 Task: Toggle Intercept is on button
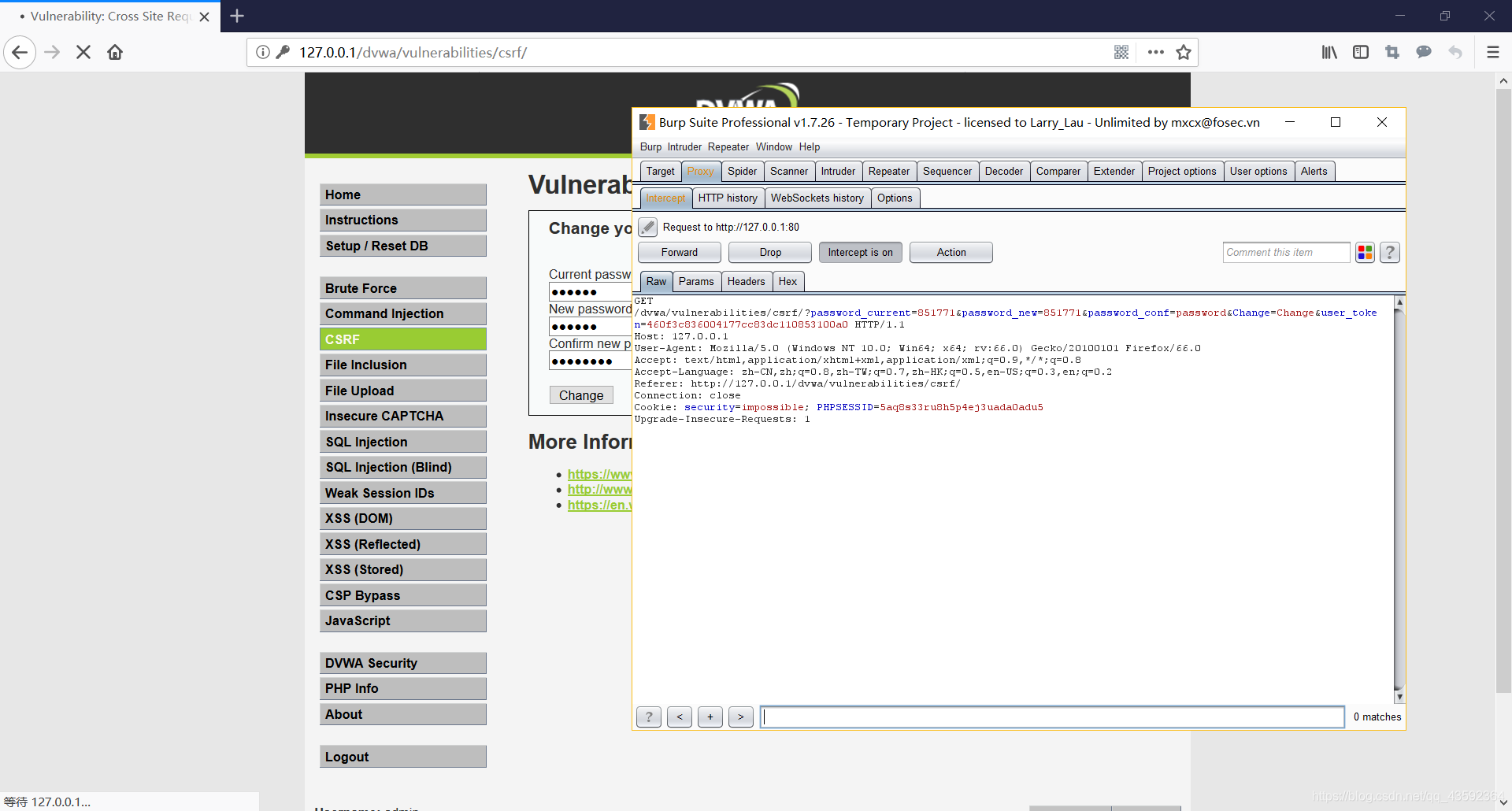click(861, 253)
